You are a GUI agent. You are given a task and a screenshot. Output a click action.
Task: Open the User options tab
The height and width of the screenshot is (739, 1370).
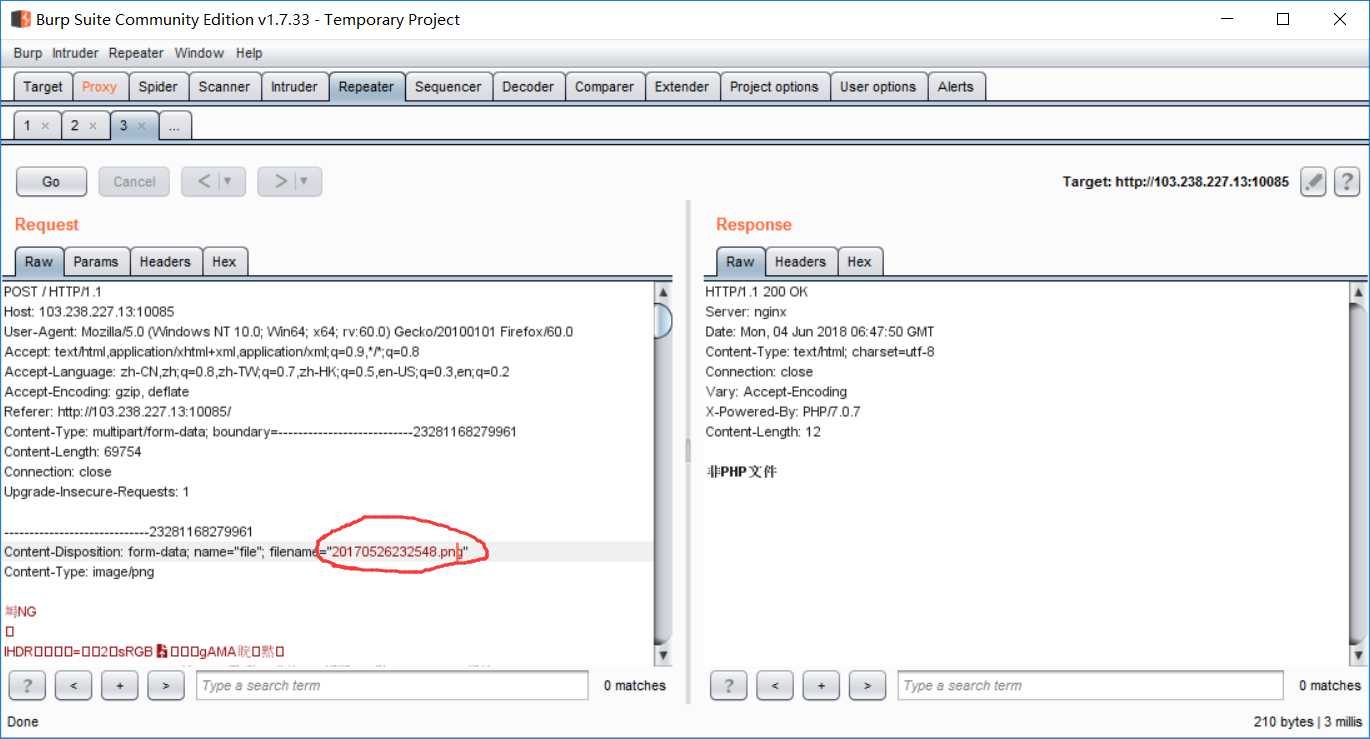click(x=878, y=87)
